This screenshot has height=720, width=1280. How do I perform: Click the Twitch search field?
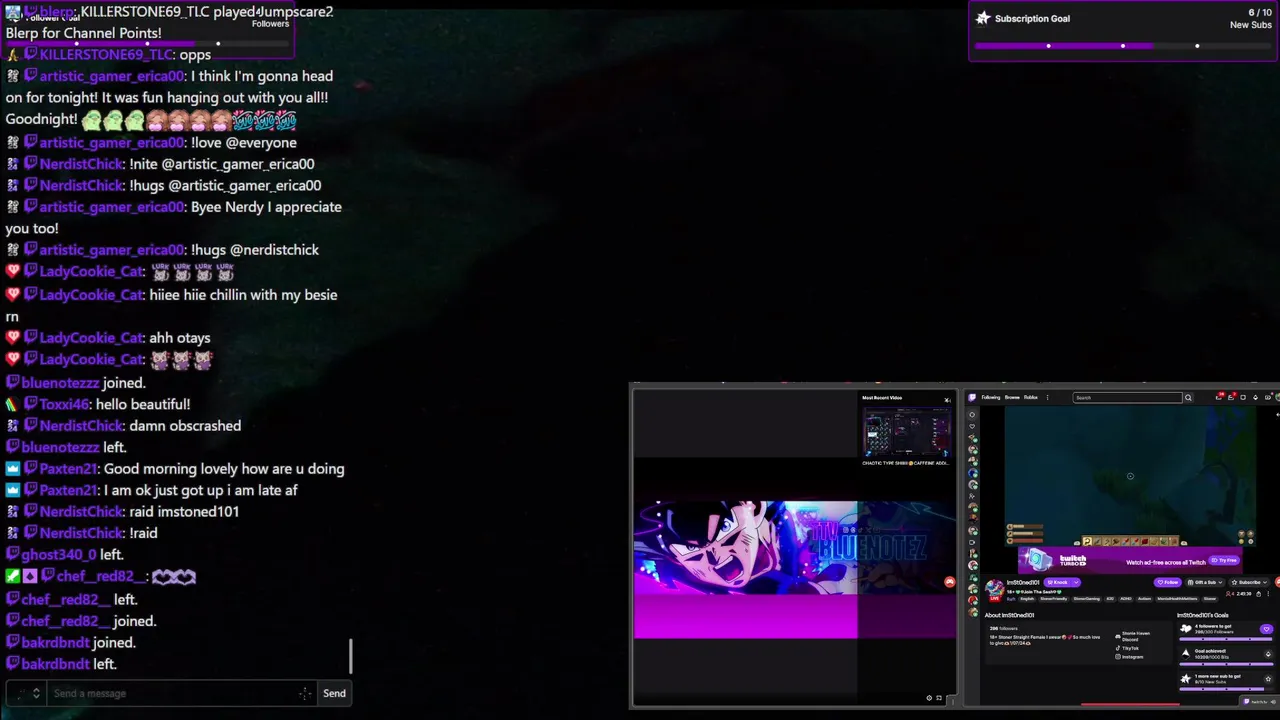point(1127,397)
